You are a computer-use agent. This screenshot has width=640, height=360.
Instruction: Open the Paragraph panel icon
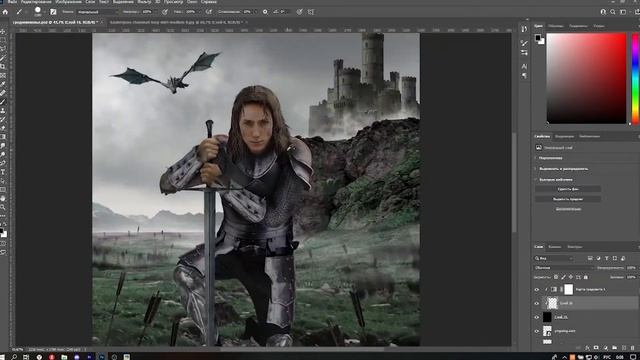pos(524,76)
